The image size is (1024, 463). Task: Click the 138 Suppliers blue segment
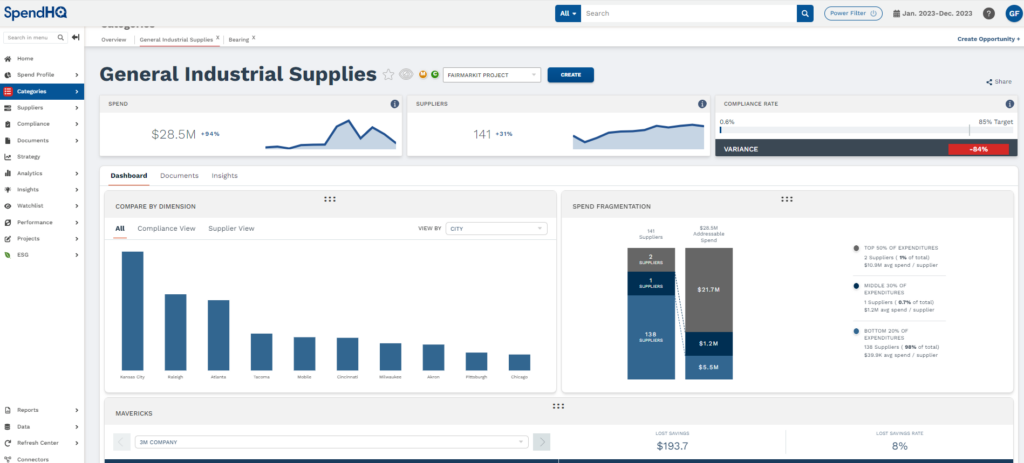(651, 337)
